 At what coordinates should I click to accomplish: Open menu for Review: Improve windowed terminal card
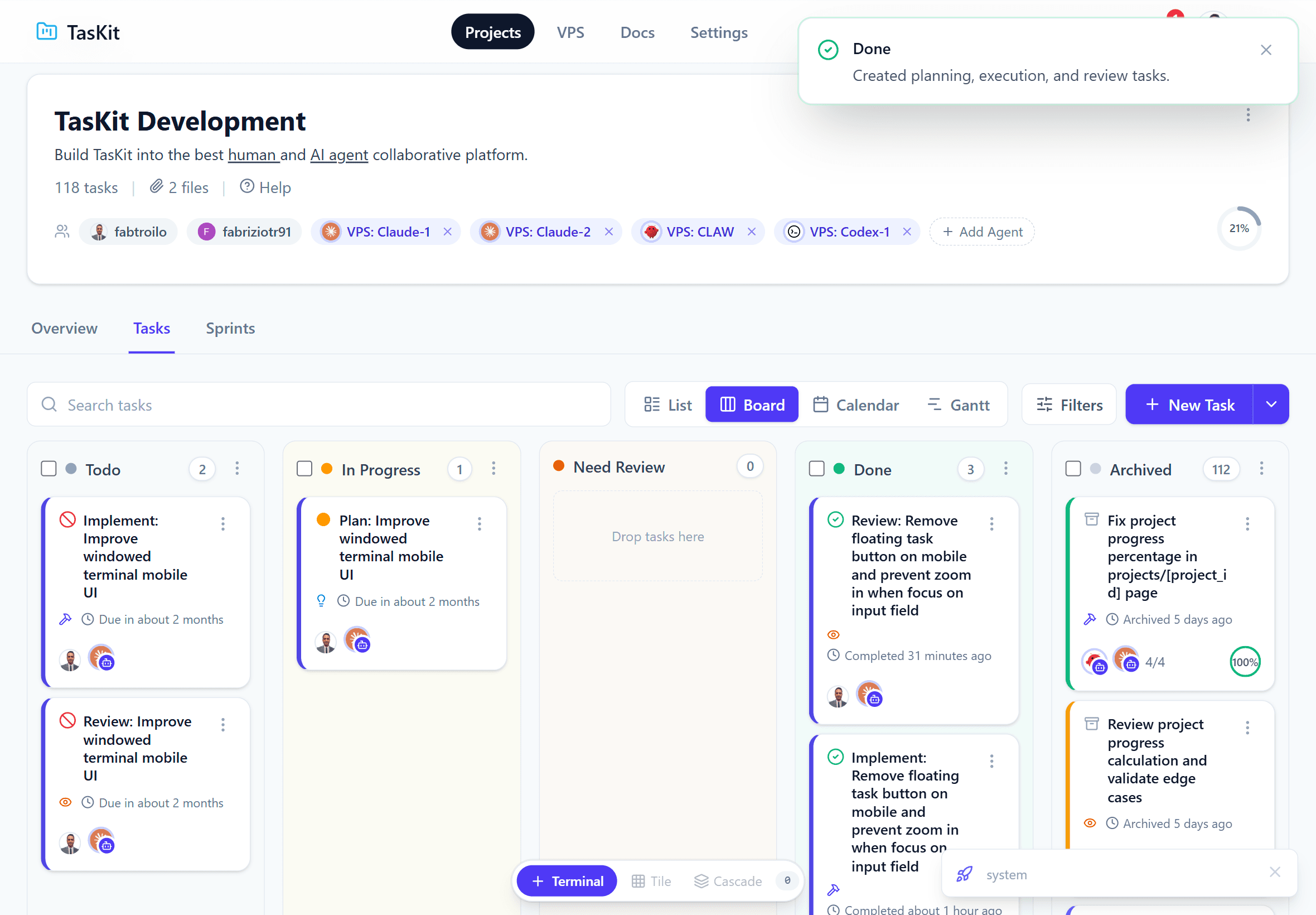[x=223, y=725]
